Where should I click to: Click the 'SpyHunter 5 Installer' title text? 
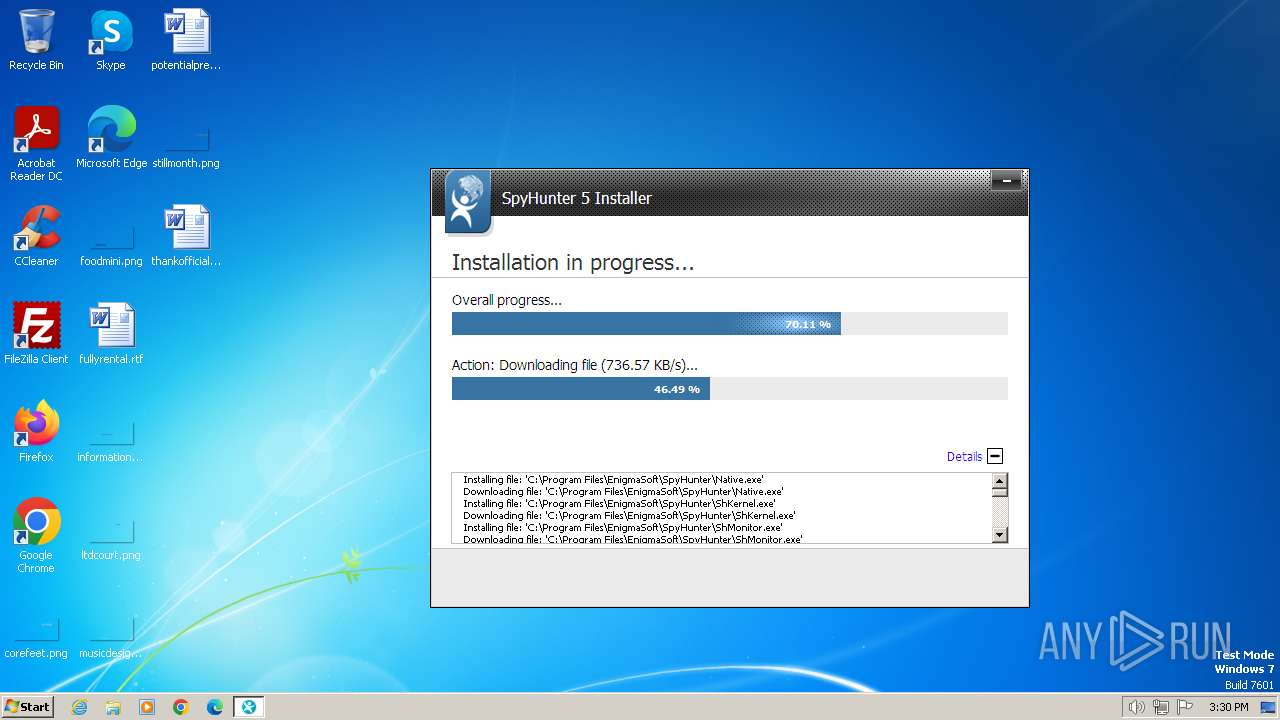tap(576, 198)
